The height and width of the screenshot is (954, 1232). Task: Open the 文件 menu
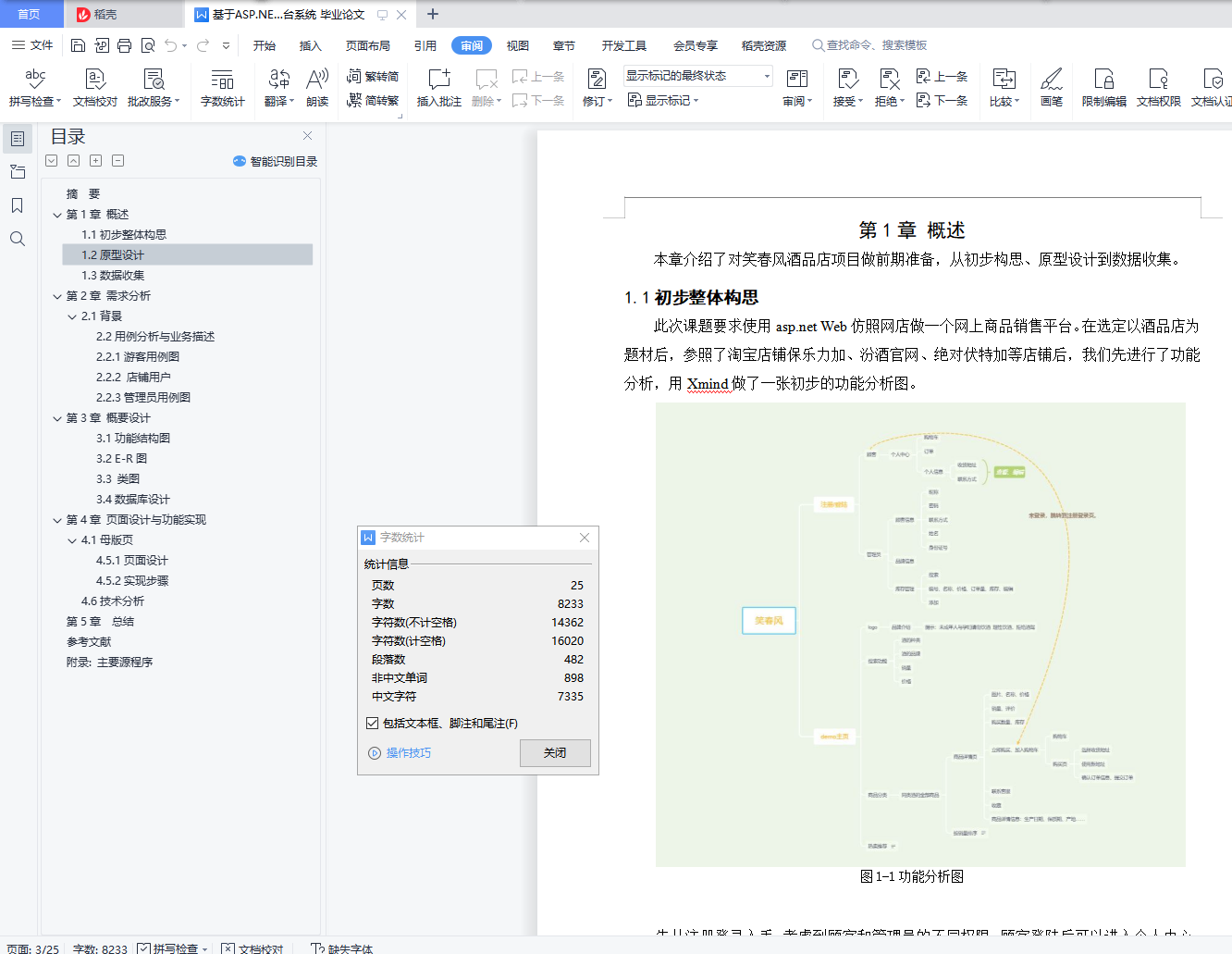(x=33, y=45)
